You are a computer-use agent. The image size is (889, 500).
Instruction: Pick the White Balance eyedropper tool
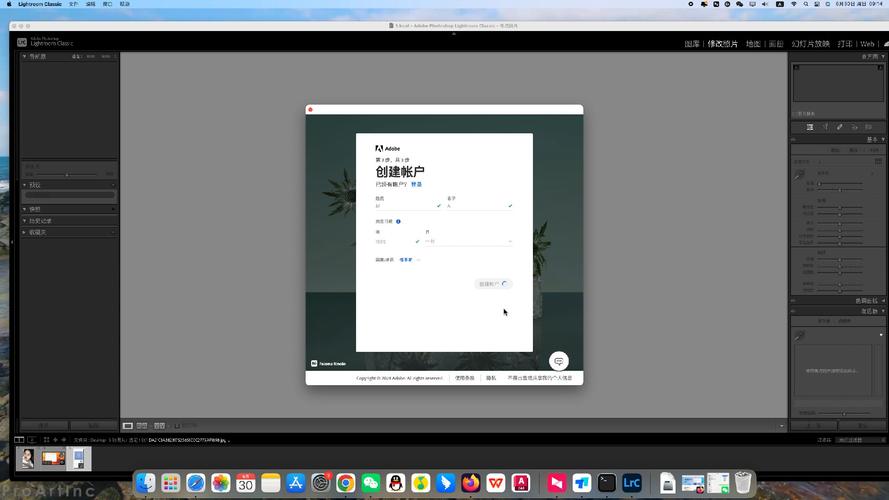click(799, 175)
